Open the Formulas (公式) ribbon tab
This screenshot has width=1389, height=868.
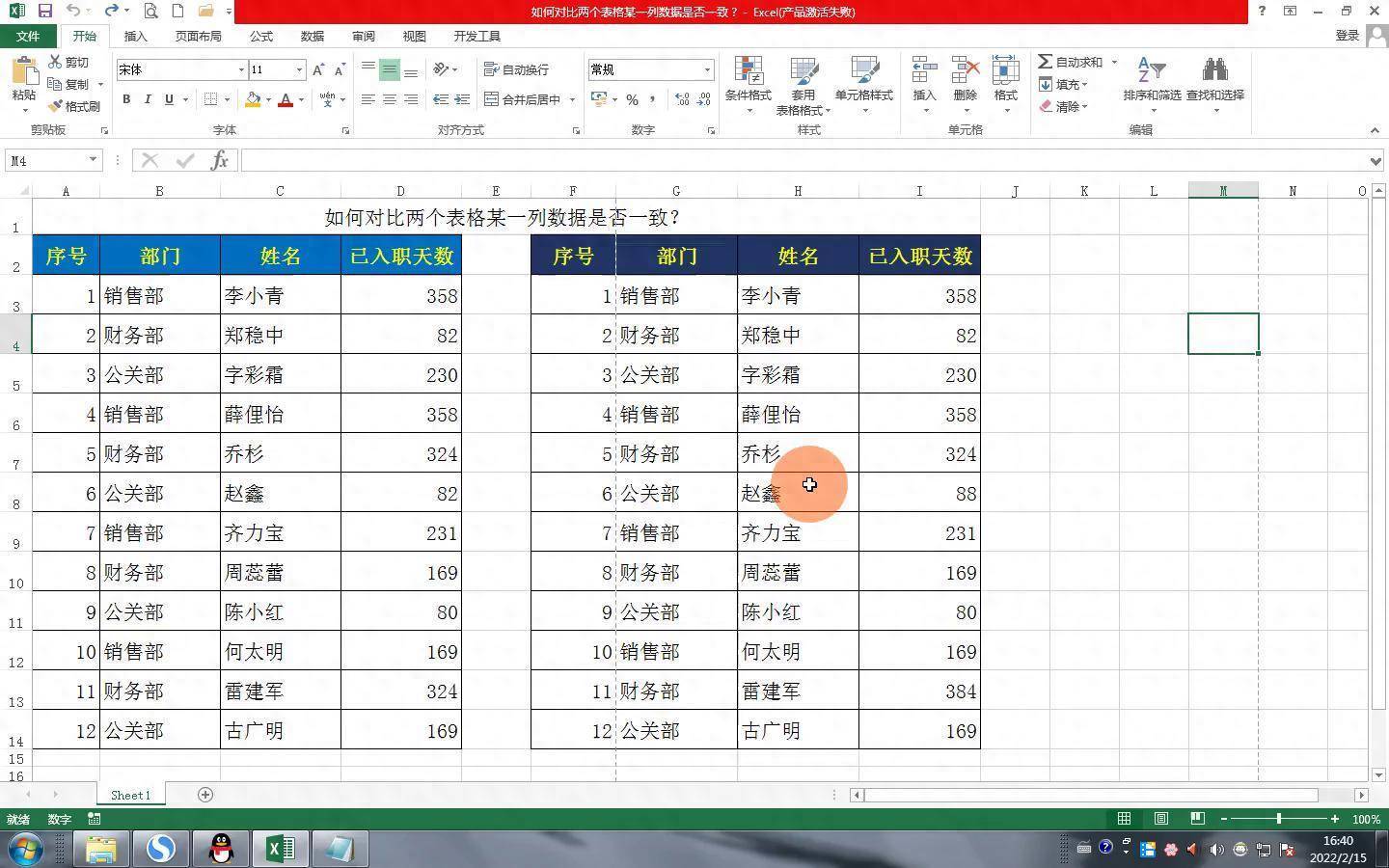(x=260, y=36)
